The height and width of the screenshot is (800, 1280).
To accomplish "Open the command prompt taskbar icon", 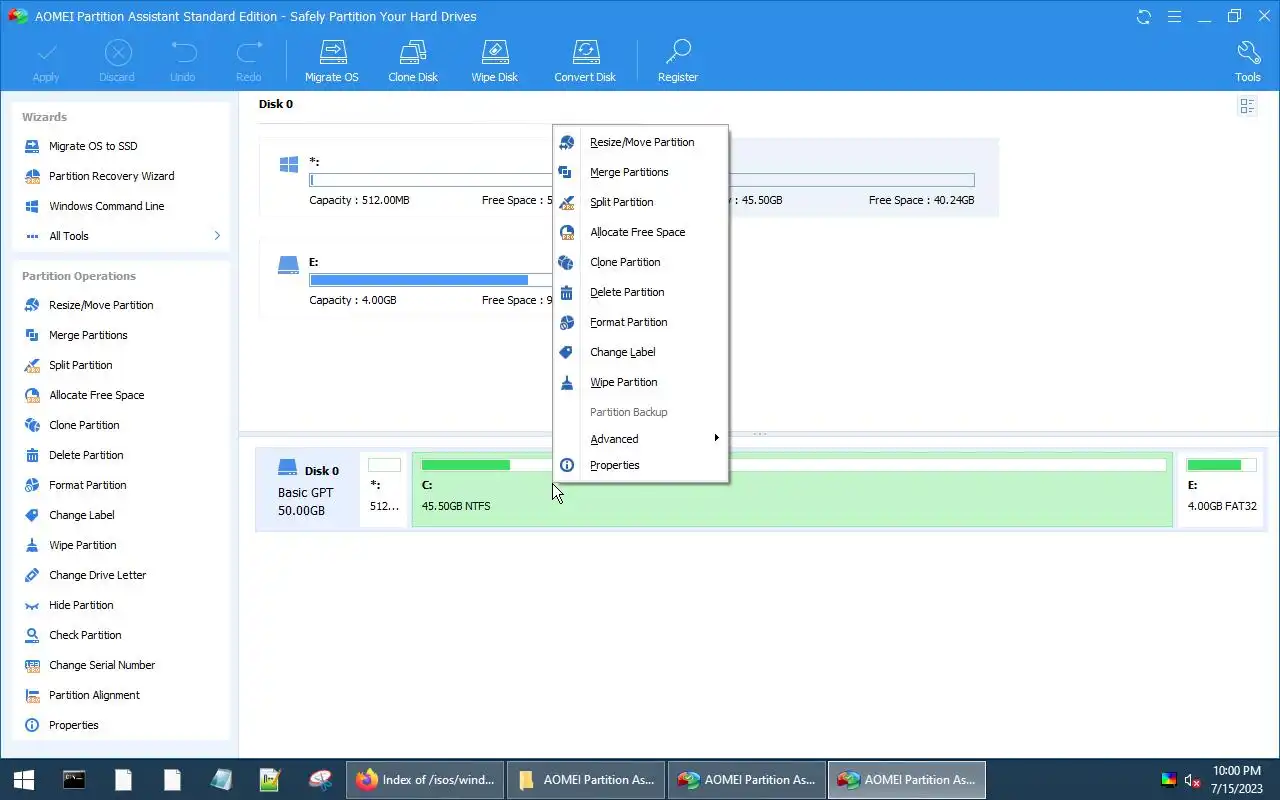I will (x=74, y=780).
